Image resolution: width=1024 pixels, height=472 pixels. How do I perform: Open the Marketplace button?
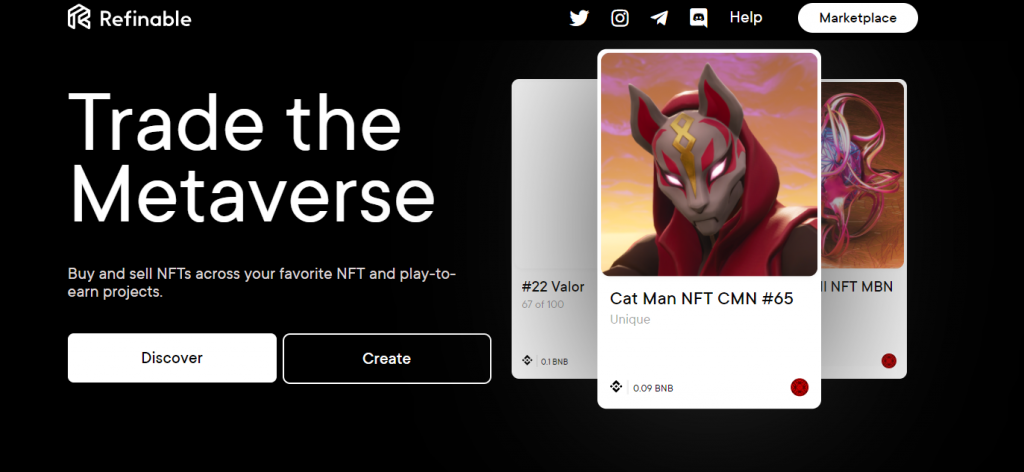point(857,18)
